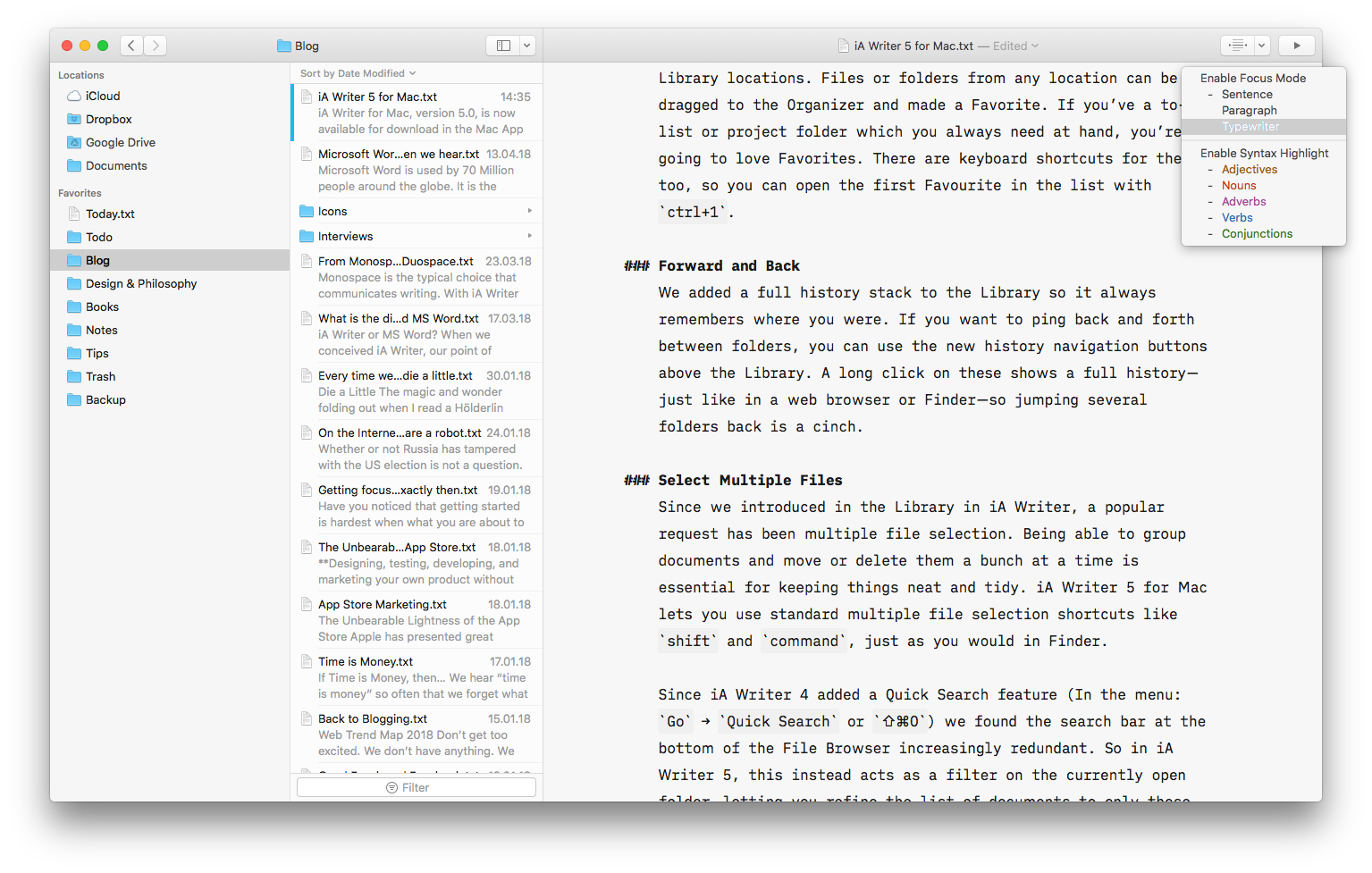Screen dimensions: 1372x873
Task: Open From Monosp...Duospace.txt file
Action: point(417,277)
